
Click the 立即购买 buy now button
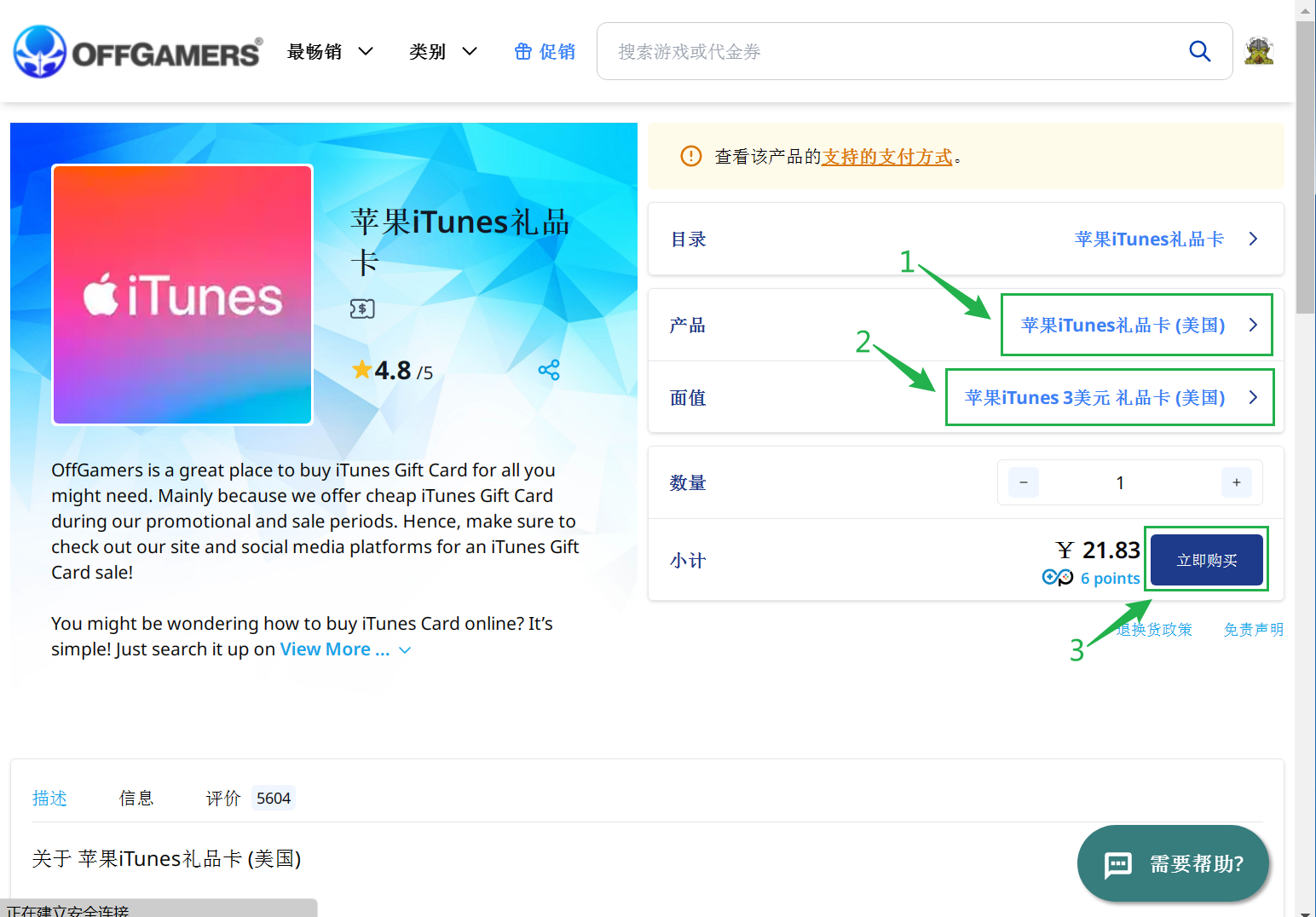[1206, 560]
